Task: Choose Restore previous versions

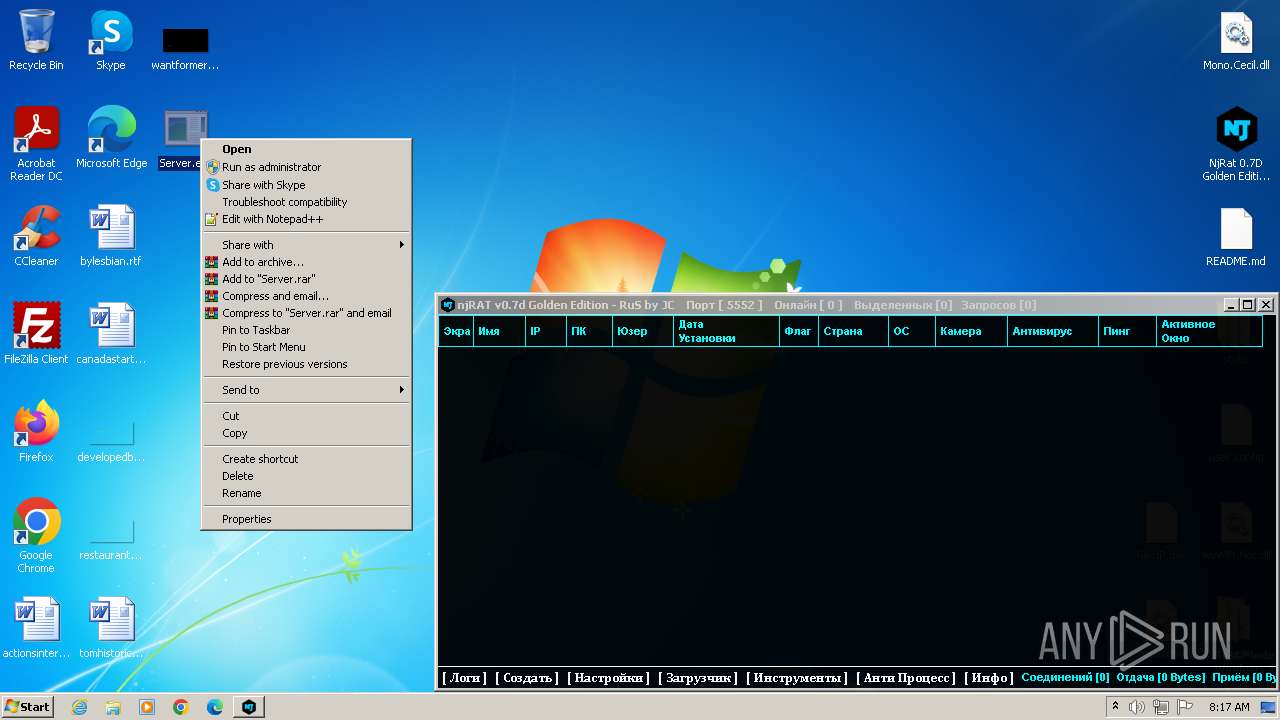Action: 306,364
